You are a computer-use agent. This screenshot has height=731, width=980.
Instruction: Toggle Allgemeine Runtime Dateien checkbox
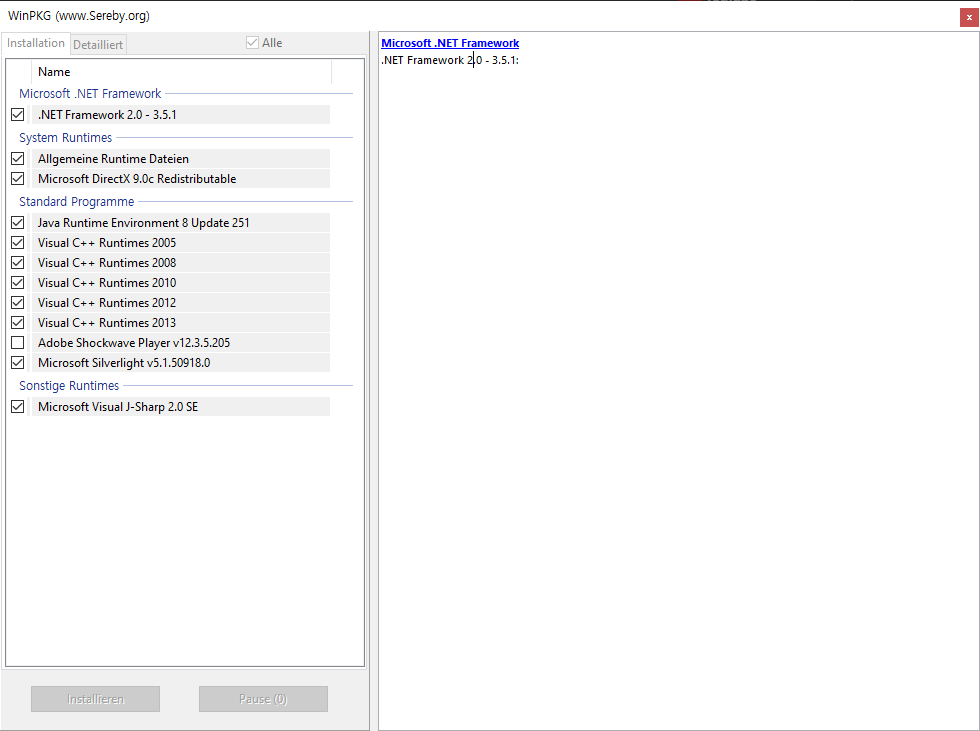[x=18, y=159]
